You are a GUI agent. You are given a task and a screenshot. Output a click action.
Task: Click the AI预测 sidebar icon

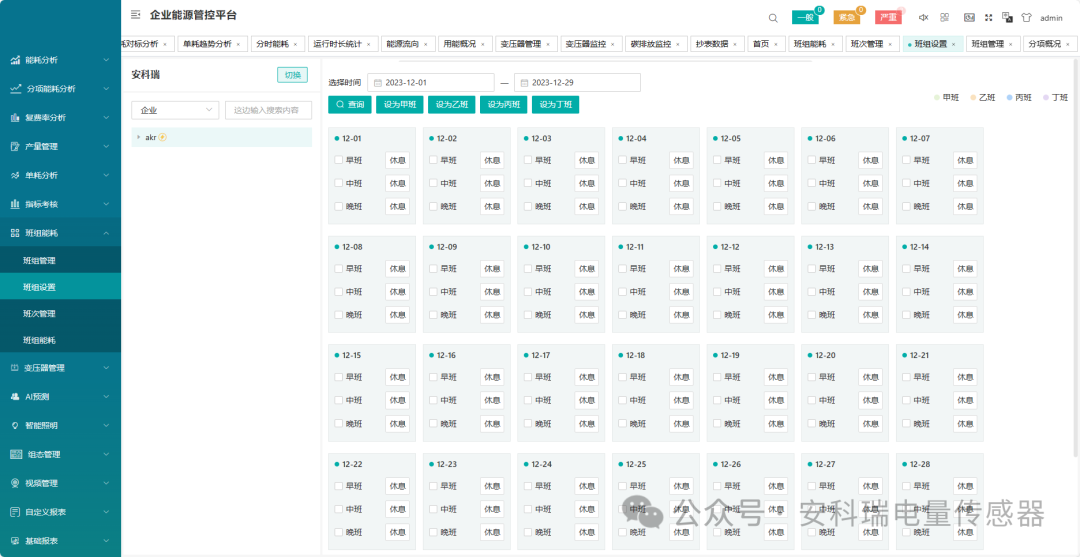point(15,397)
